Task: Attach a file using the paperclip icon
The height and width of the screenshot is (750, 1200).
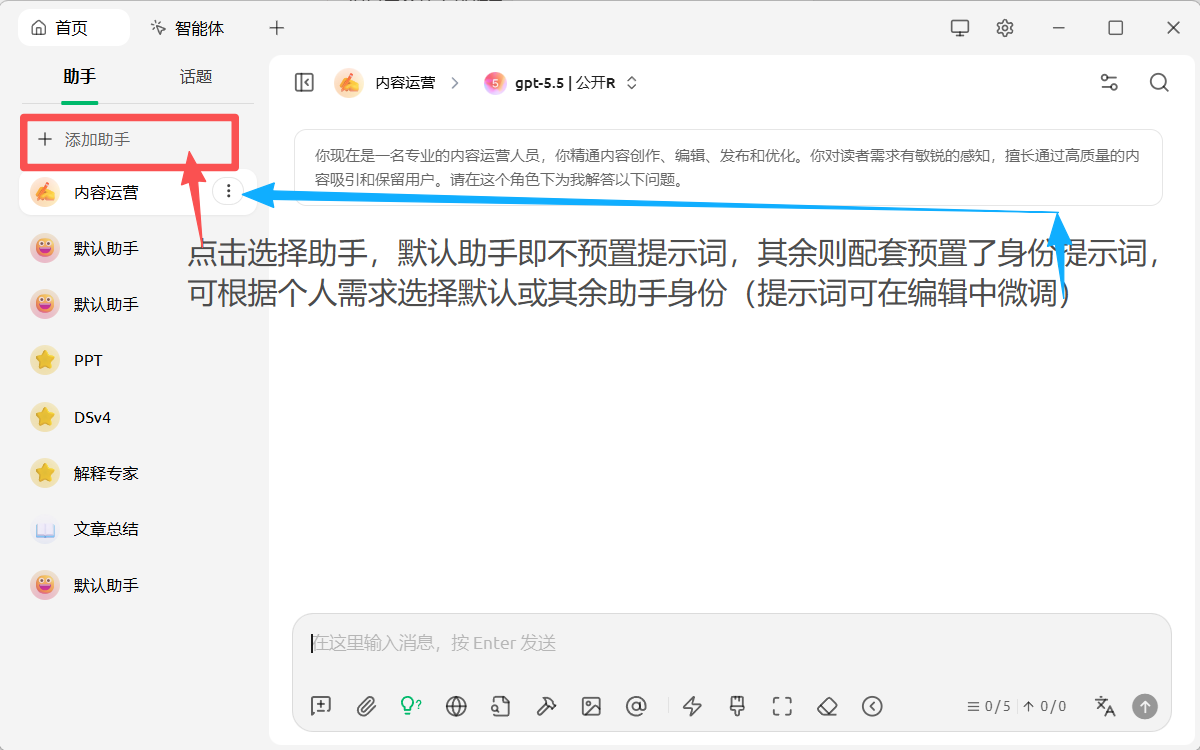Action: [x=366, y=706]
